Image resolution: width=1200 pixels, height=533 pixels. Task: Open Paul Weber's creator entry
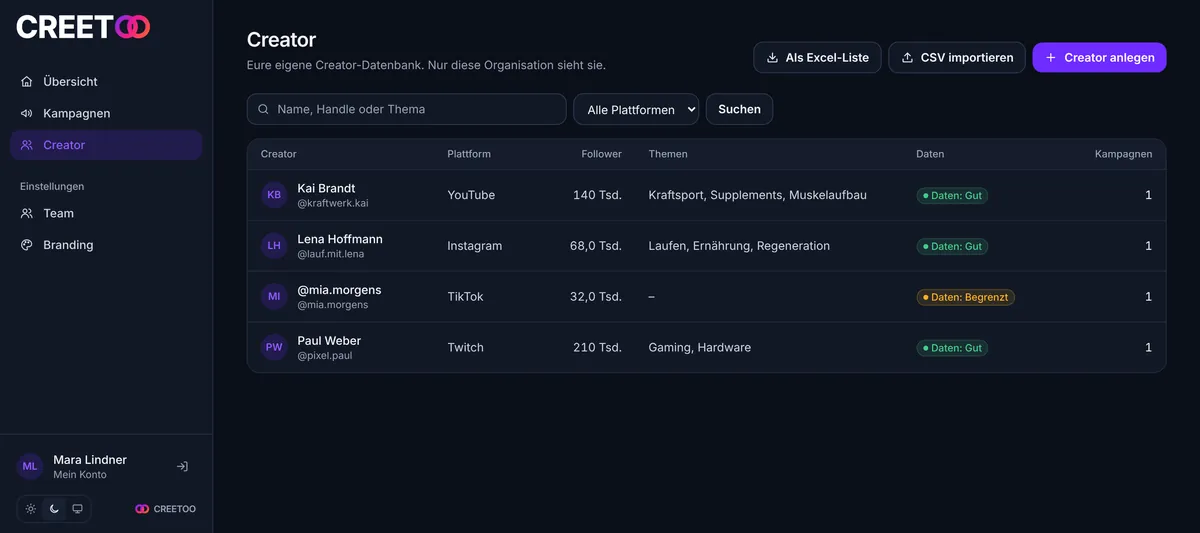pos(329,342)
